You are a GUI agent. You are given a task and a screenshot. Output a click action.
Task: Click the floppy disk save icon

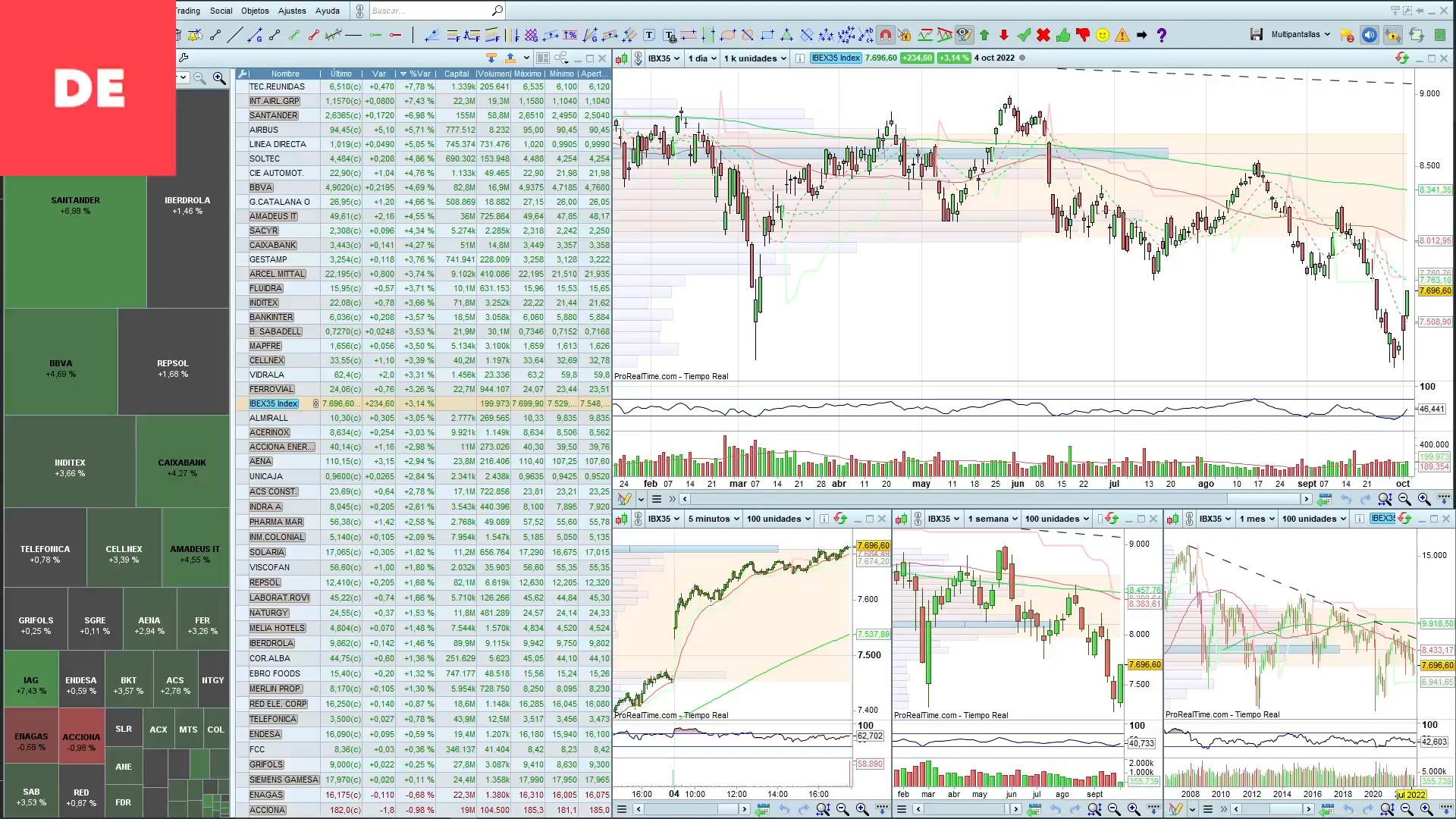click(x=1257, y=35)
